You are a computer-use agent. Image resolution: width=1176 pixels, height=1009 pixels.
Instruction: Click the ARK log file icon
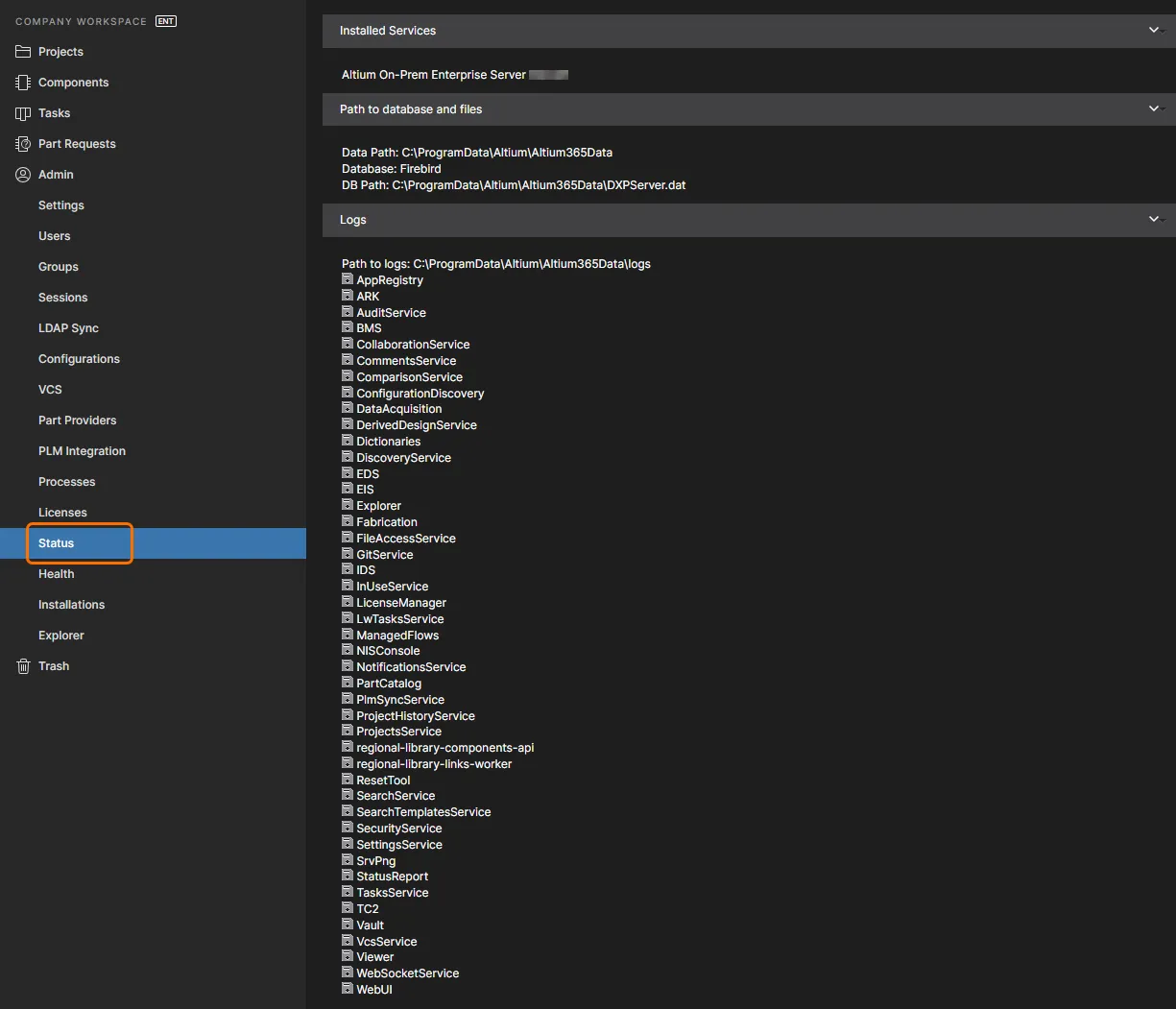[x=348, y=296]
